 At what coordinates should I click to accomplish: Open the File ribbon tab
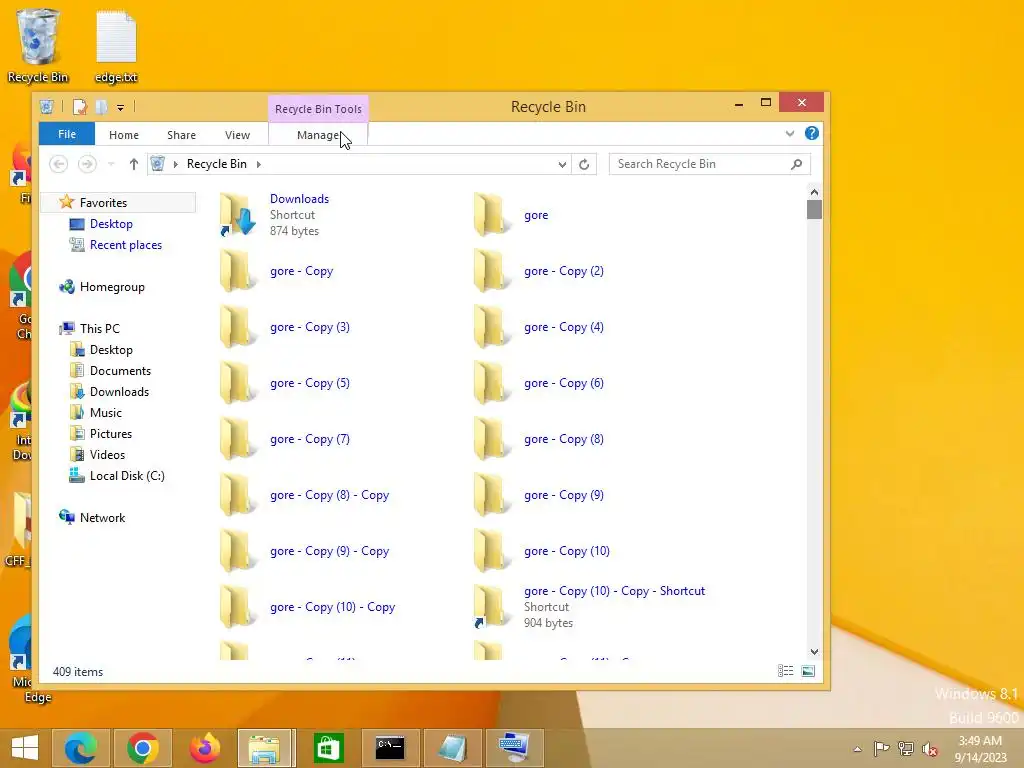[67, 134]
